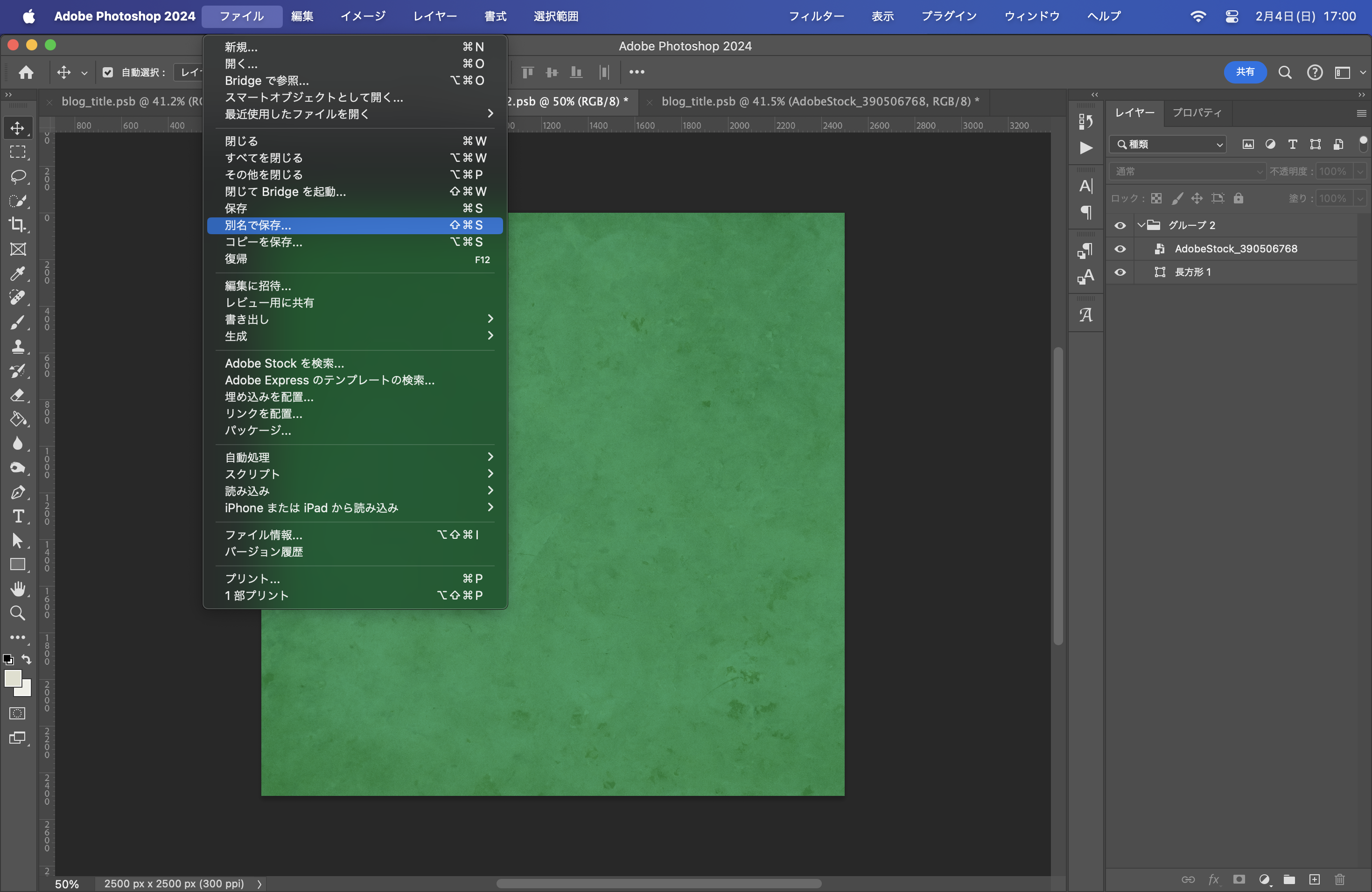Select the Zoom tool
This screenshot has width=1372, height=892.
(x=18, y=613)
